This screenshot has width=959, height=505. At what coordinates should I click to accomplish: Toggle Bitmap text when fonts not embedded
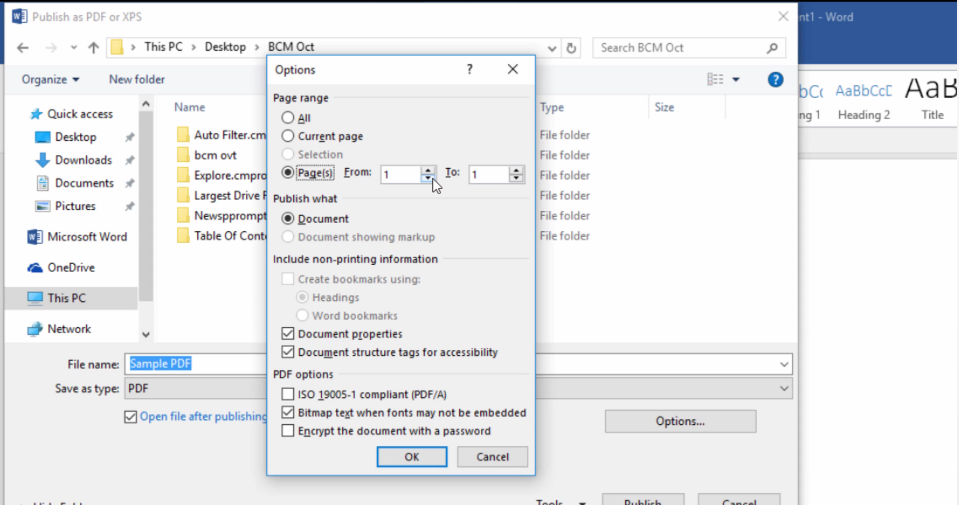[287, 412]
